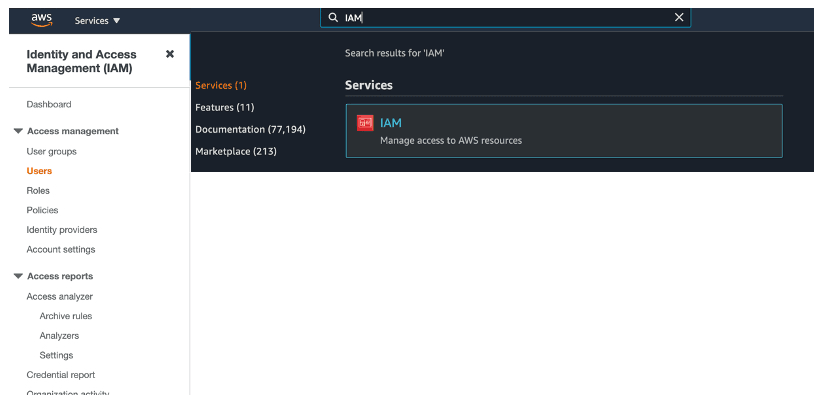This screenshot has width=821, height=395.
Task: Filter results by Services (1)
Action: pos(221,85)
